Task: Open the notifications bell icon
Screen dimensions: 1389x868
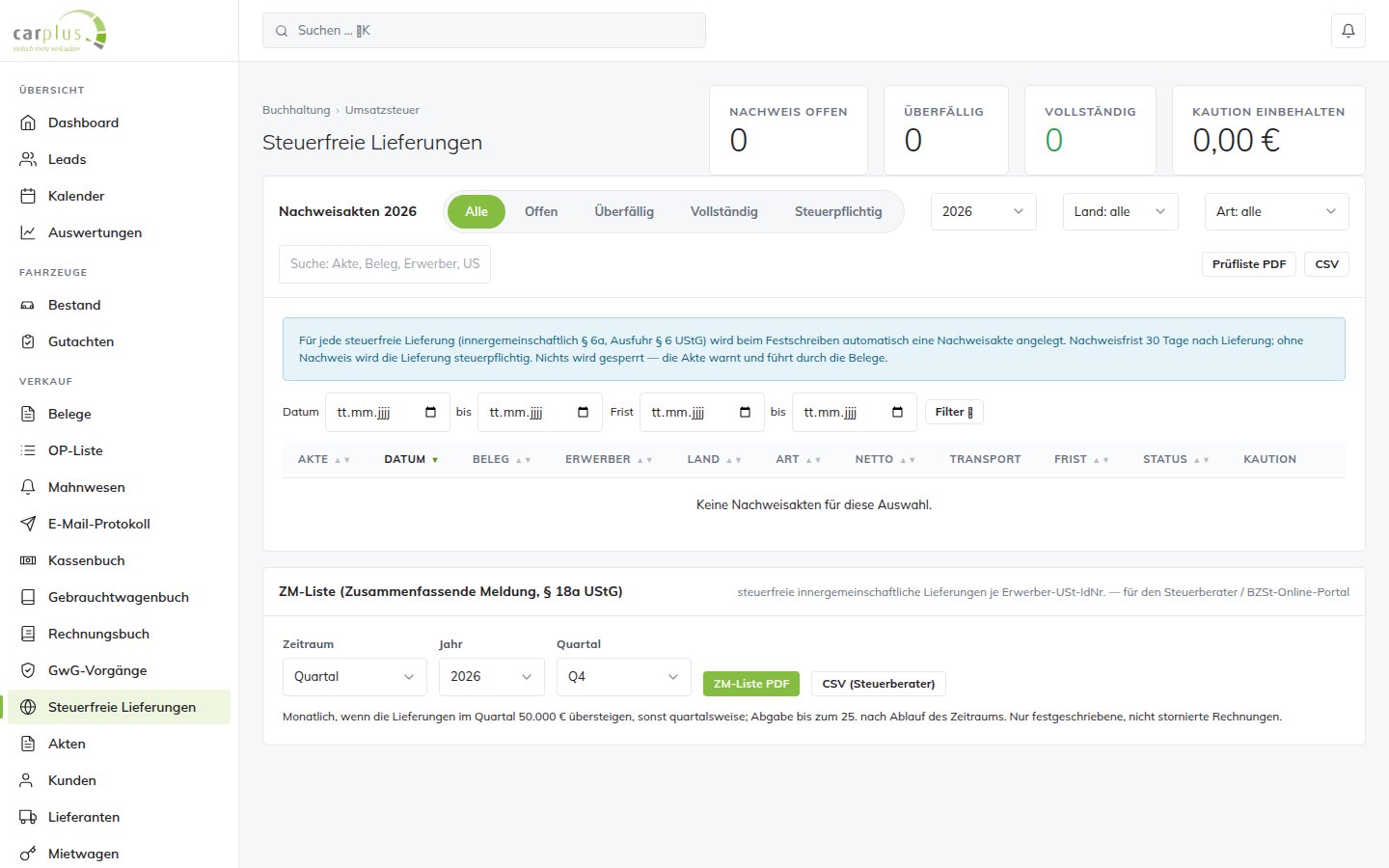Action: coord(1348,31)
